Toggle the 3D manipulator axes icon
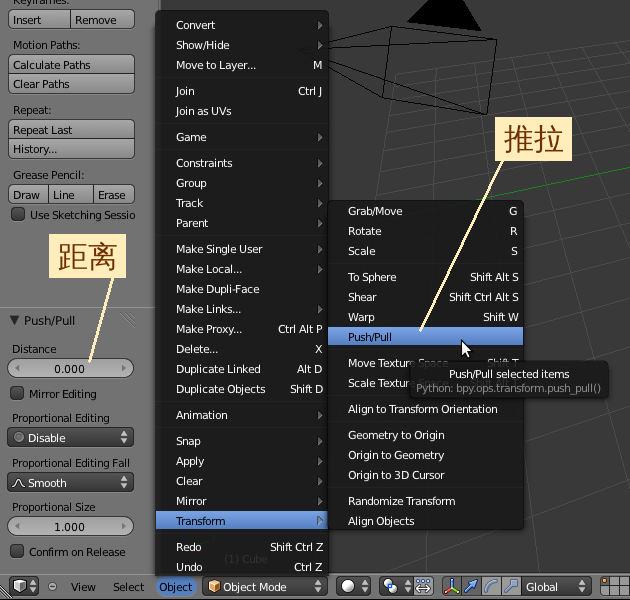630x600 pixels. click(451, 587)
